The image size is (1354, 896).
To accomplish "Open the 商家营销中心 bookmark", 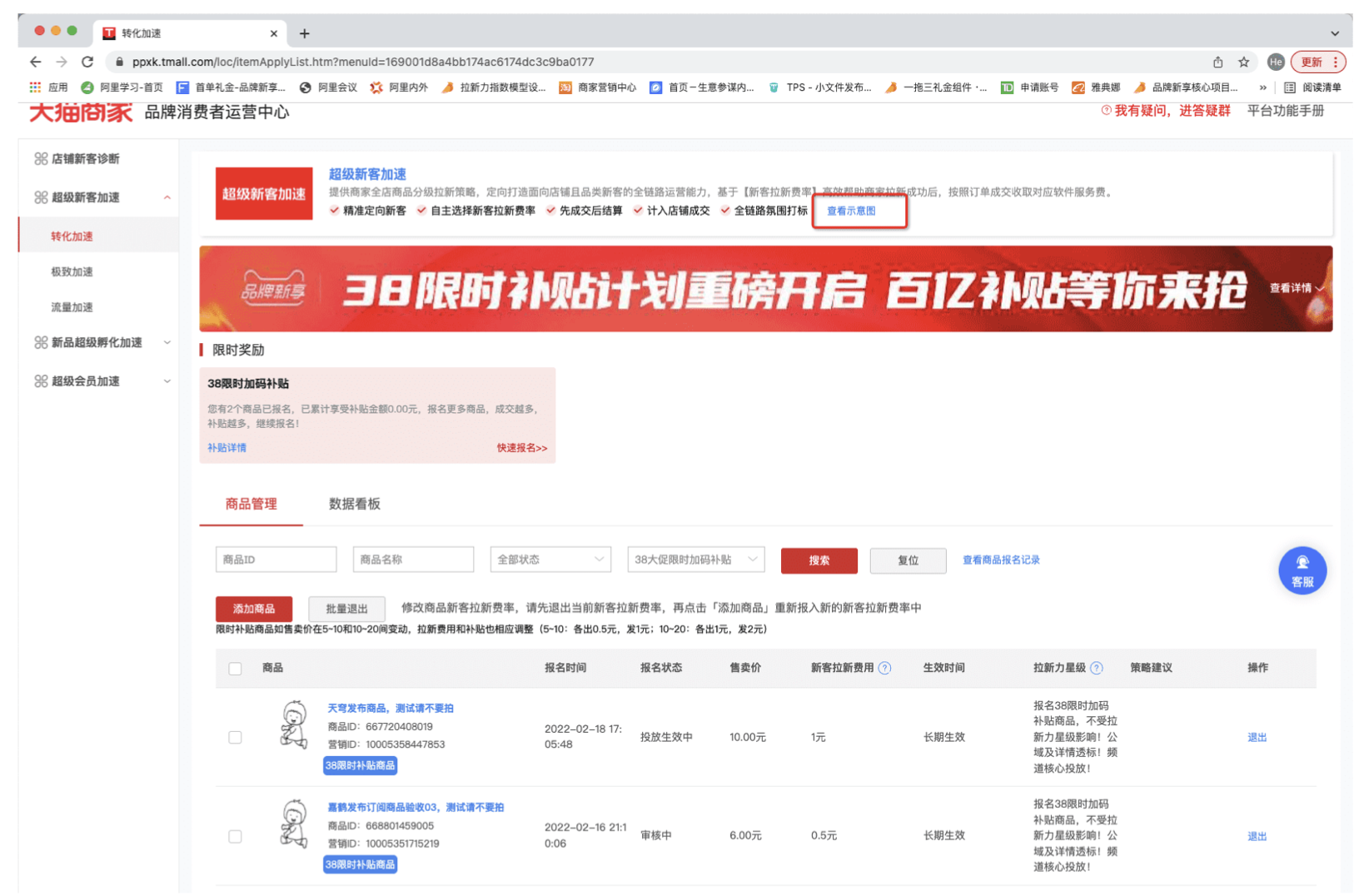I will (x=597, y=87).
